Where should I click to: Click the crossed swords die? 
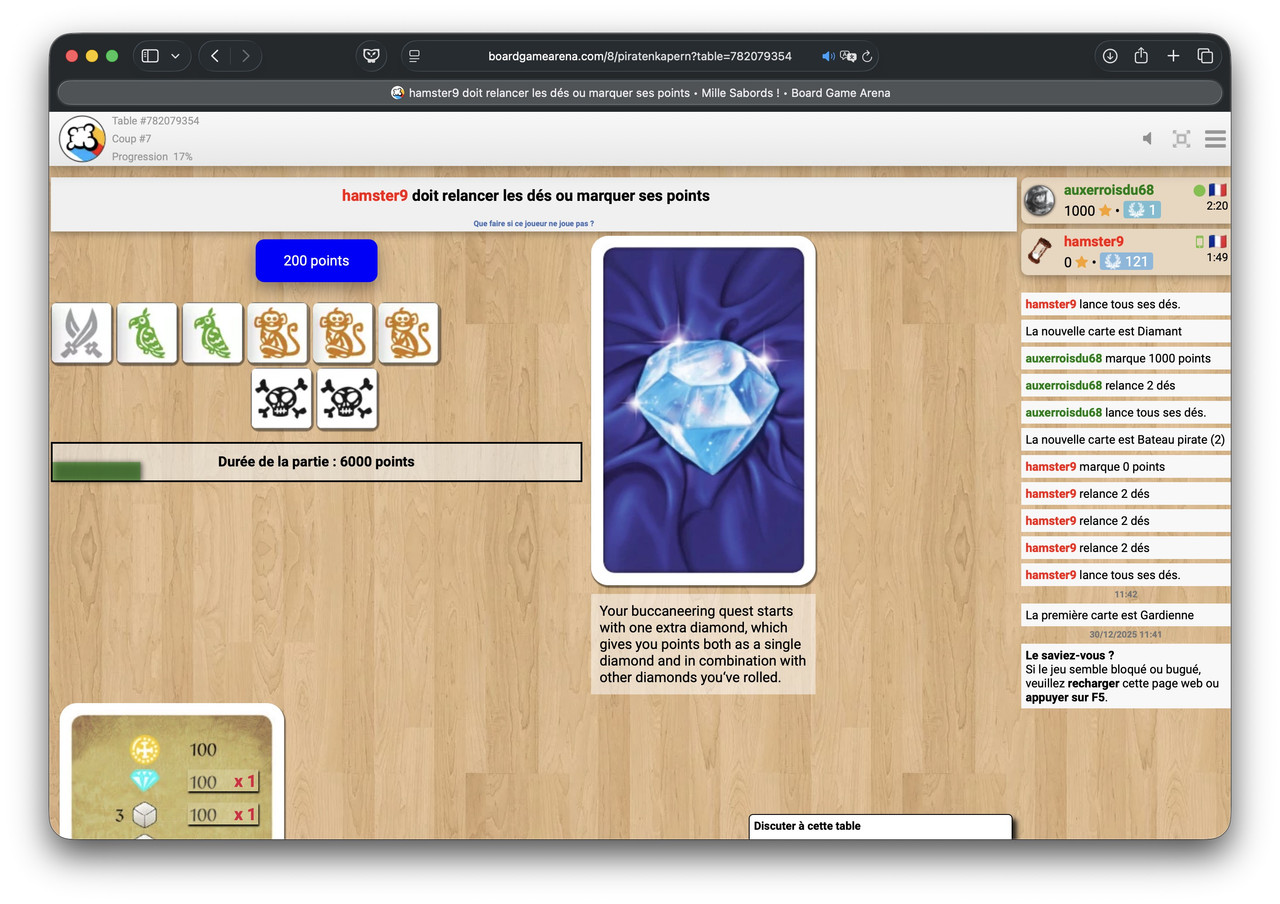pyautogui.click(x=82, y=333)
